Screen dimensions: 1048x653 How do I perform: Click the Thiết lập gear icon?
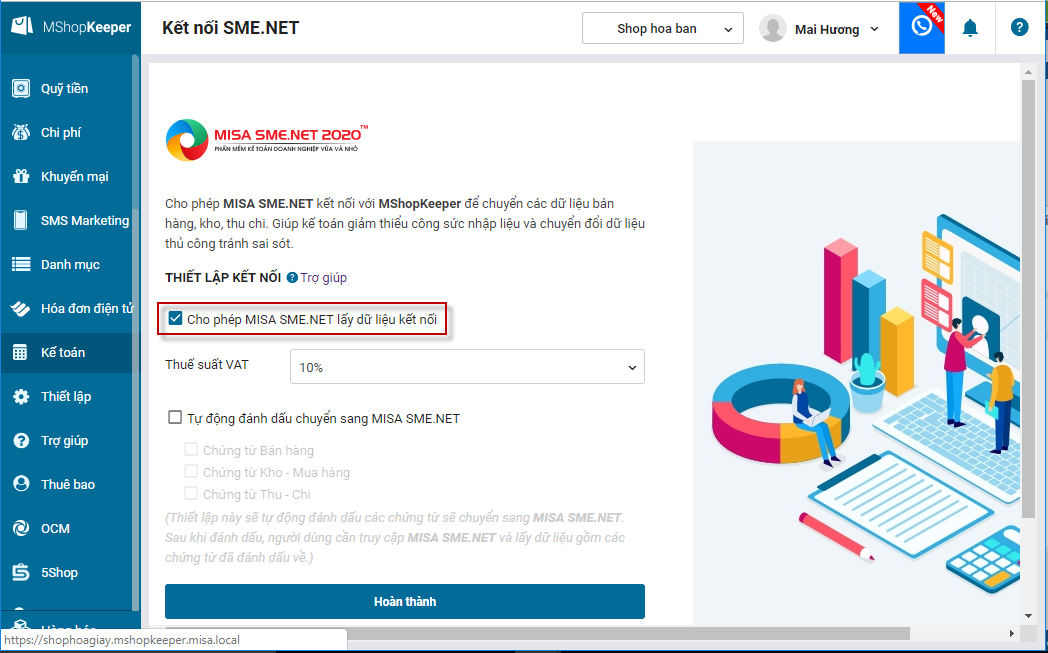tap(21, 397)
